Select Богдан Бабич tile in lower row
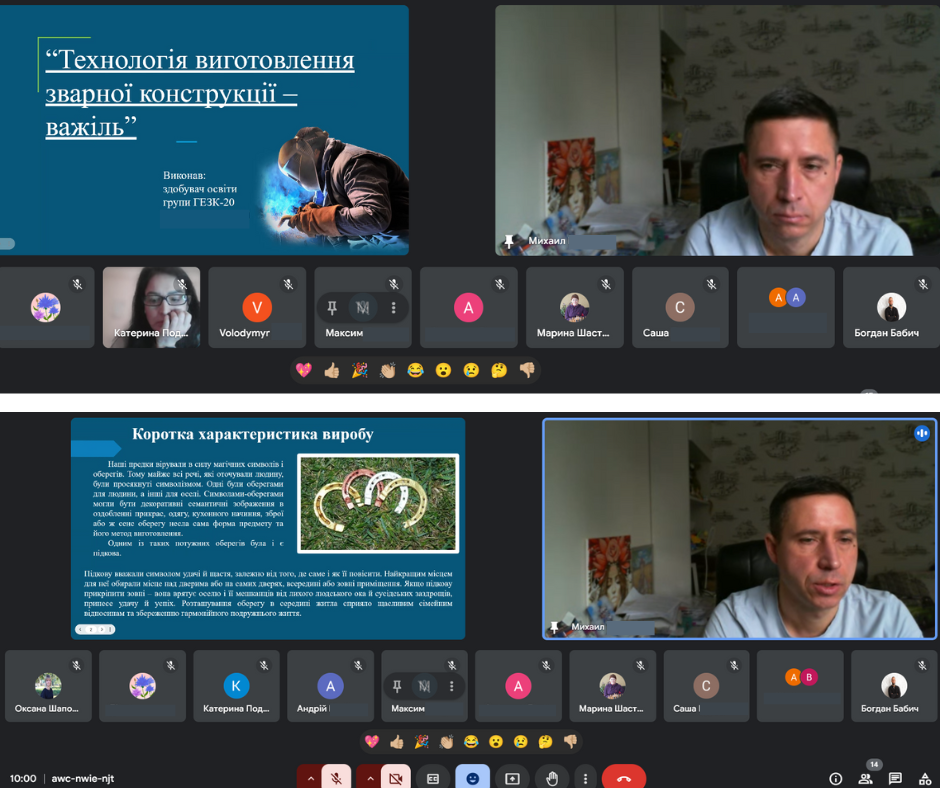 tap(894, 686)
